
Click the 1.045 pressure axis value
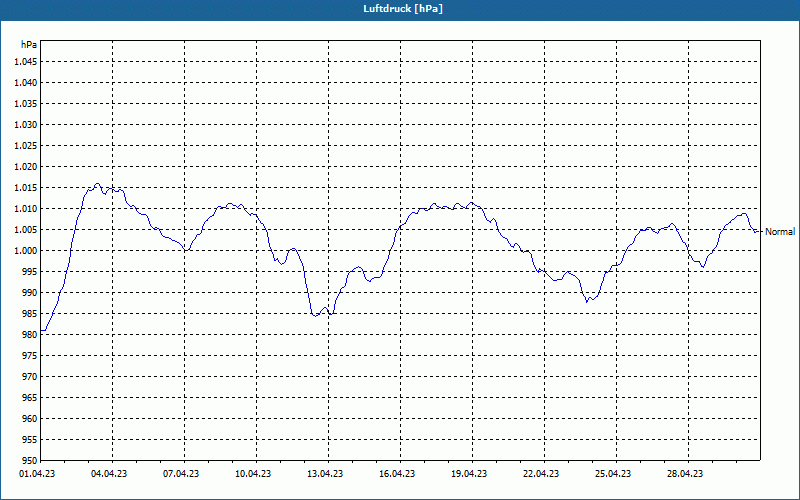tap(26, 62)
